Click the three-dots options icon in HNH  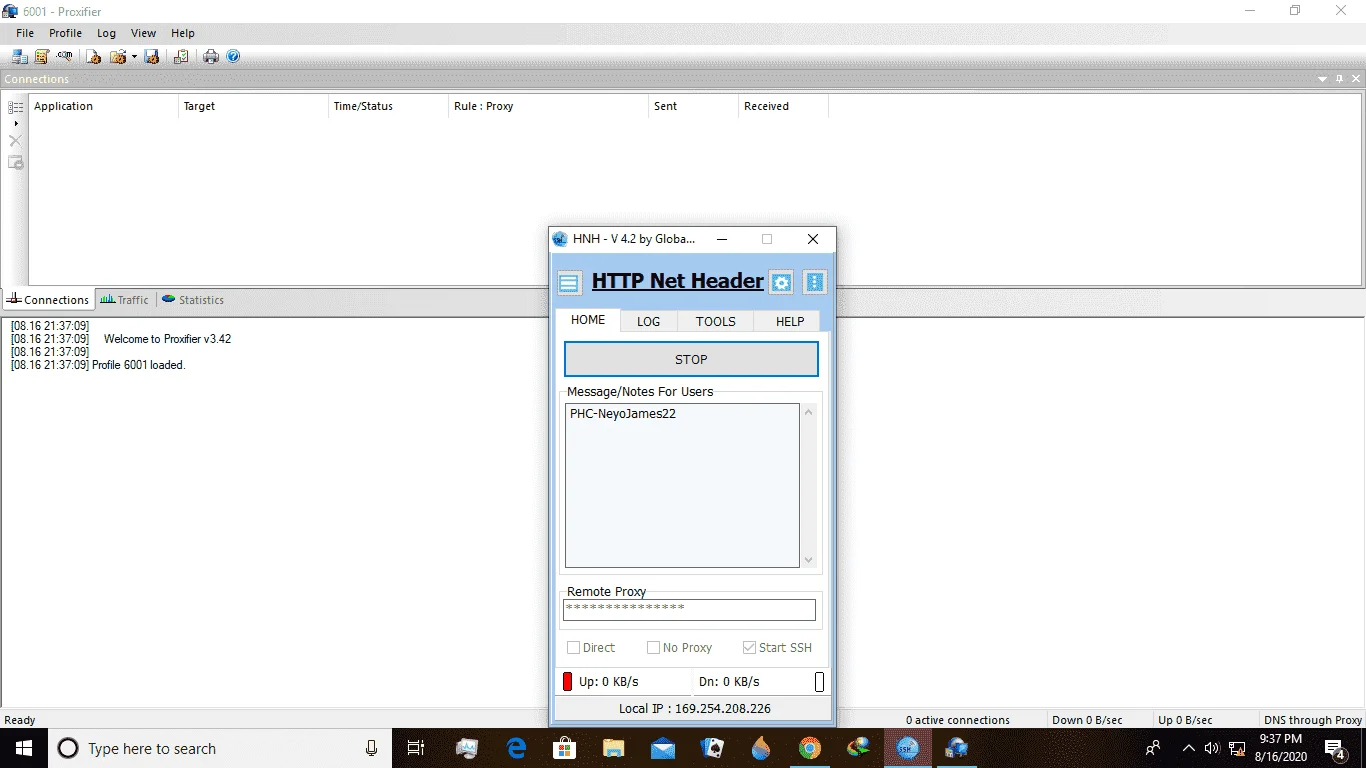click(x=815, y=283)
